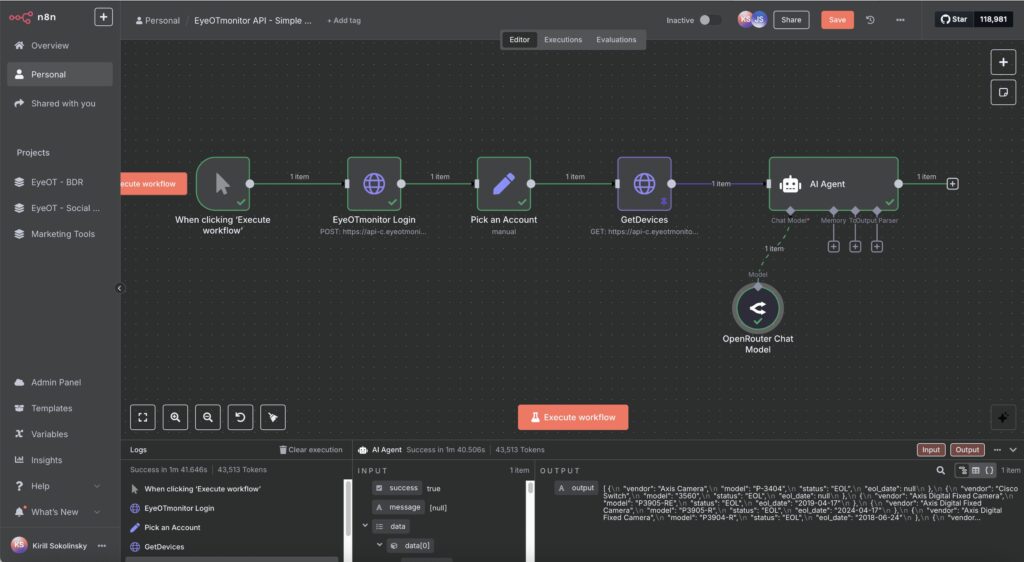Select the Pick an Account edit node
Viewport: 1024px width, 562px height.
(504, 184)
